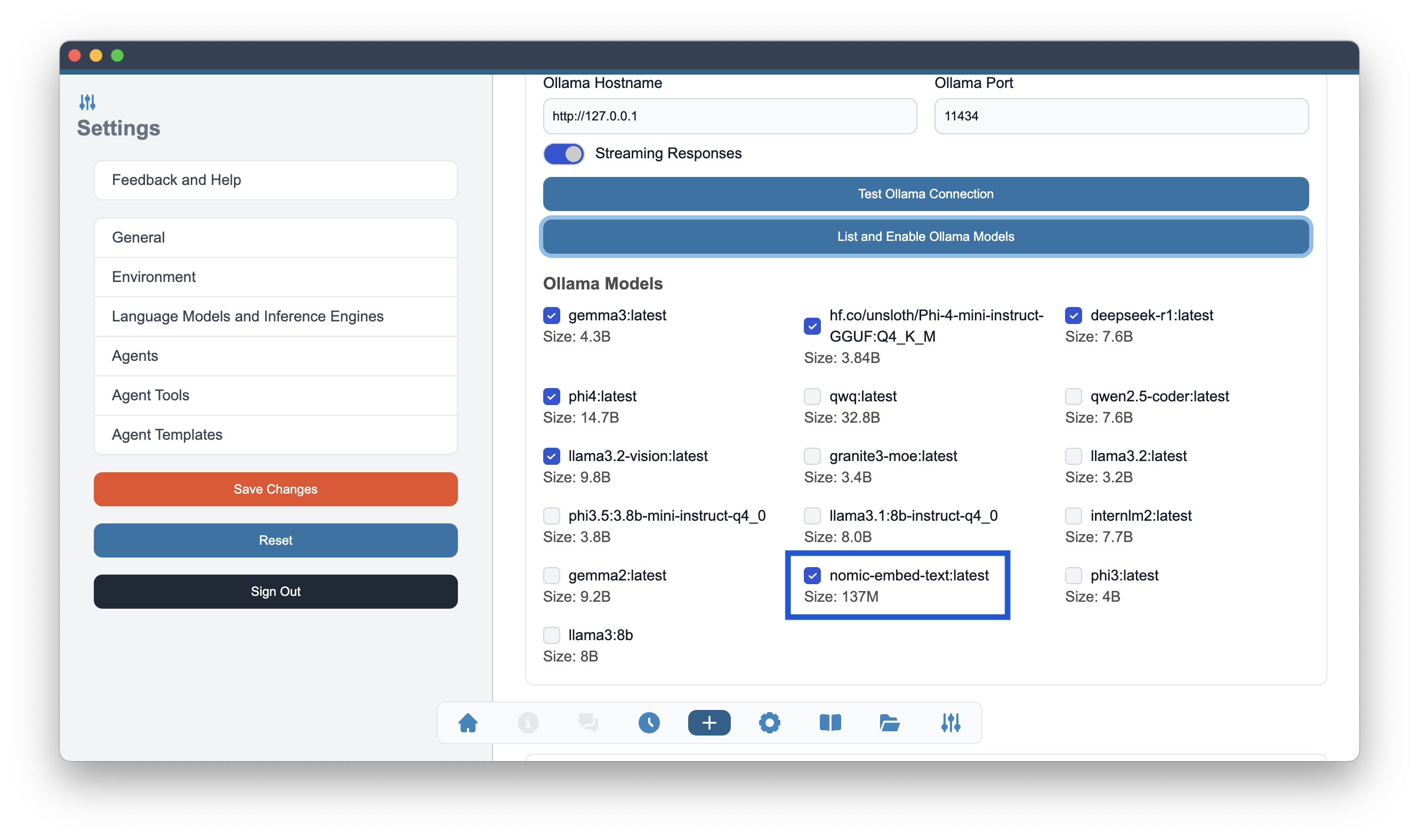
Task: Open the clock history icon
Action: pos(649,723)
